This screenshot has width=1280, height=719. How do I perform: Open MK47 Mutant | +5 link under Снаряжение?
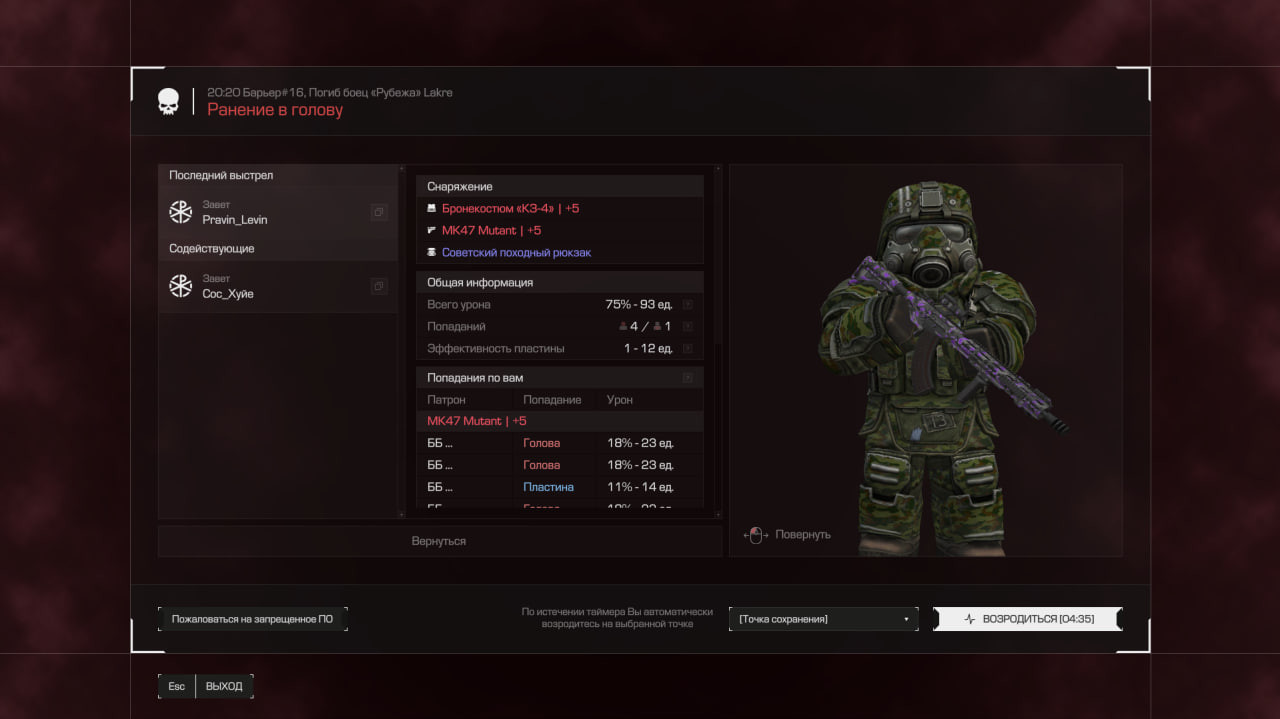click(x=491, y=231)
